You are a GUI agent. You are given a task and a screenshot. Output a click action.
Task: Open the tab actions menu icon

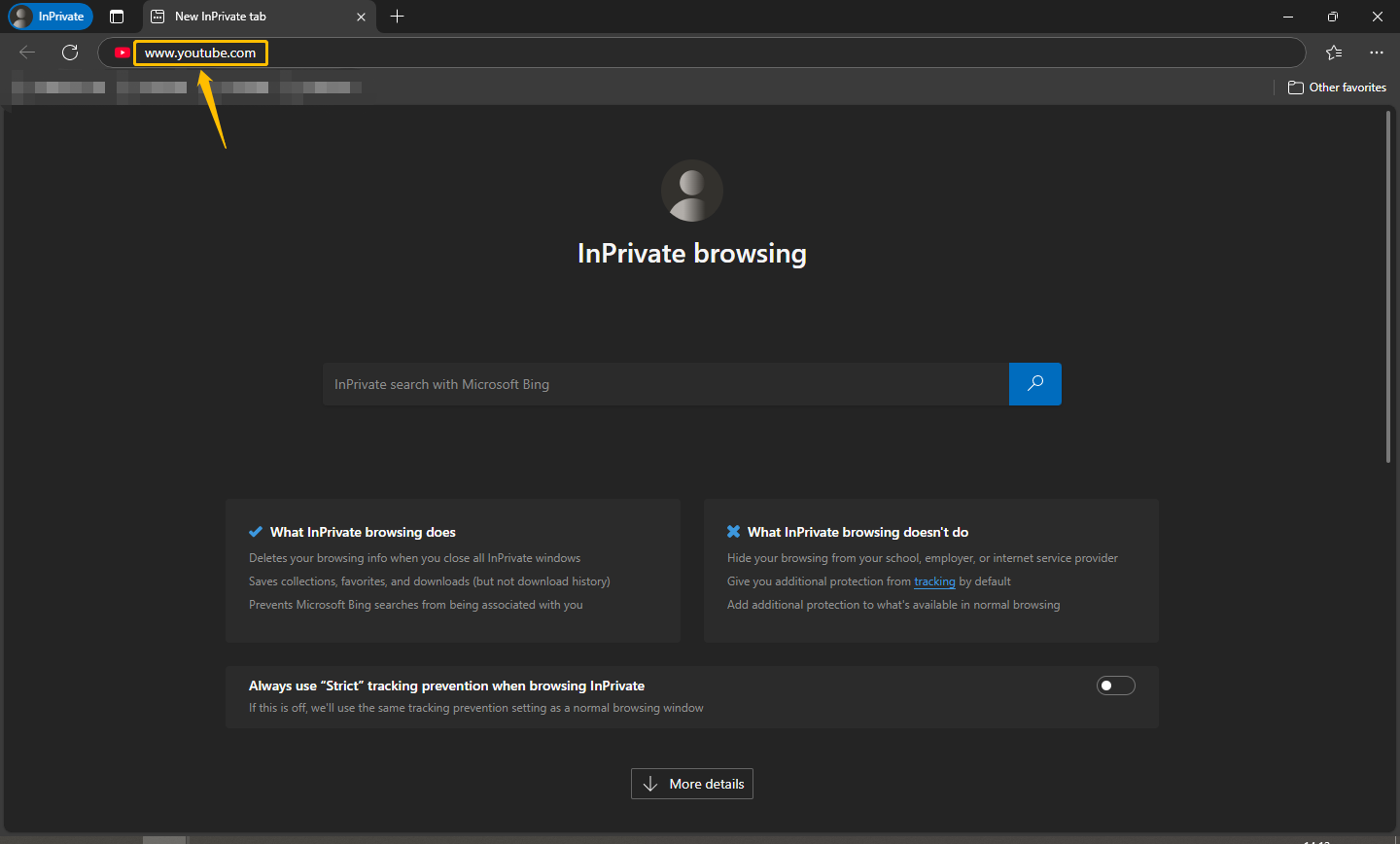(117, 17)
